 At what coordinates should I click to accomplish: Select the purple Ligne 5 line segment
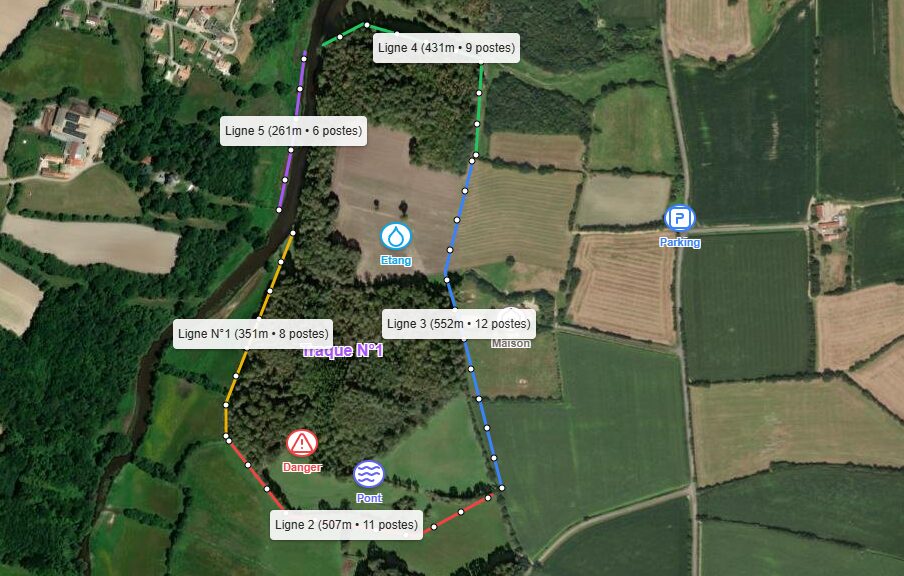tap(288, 165)
